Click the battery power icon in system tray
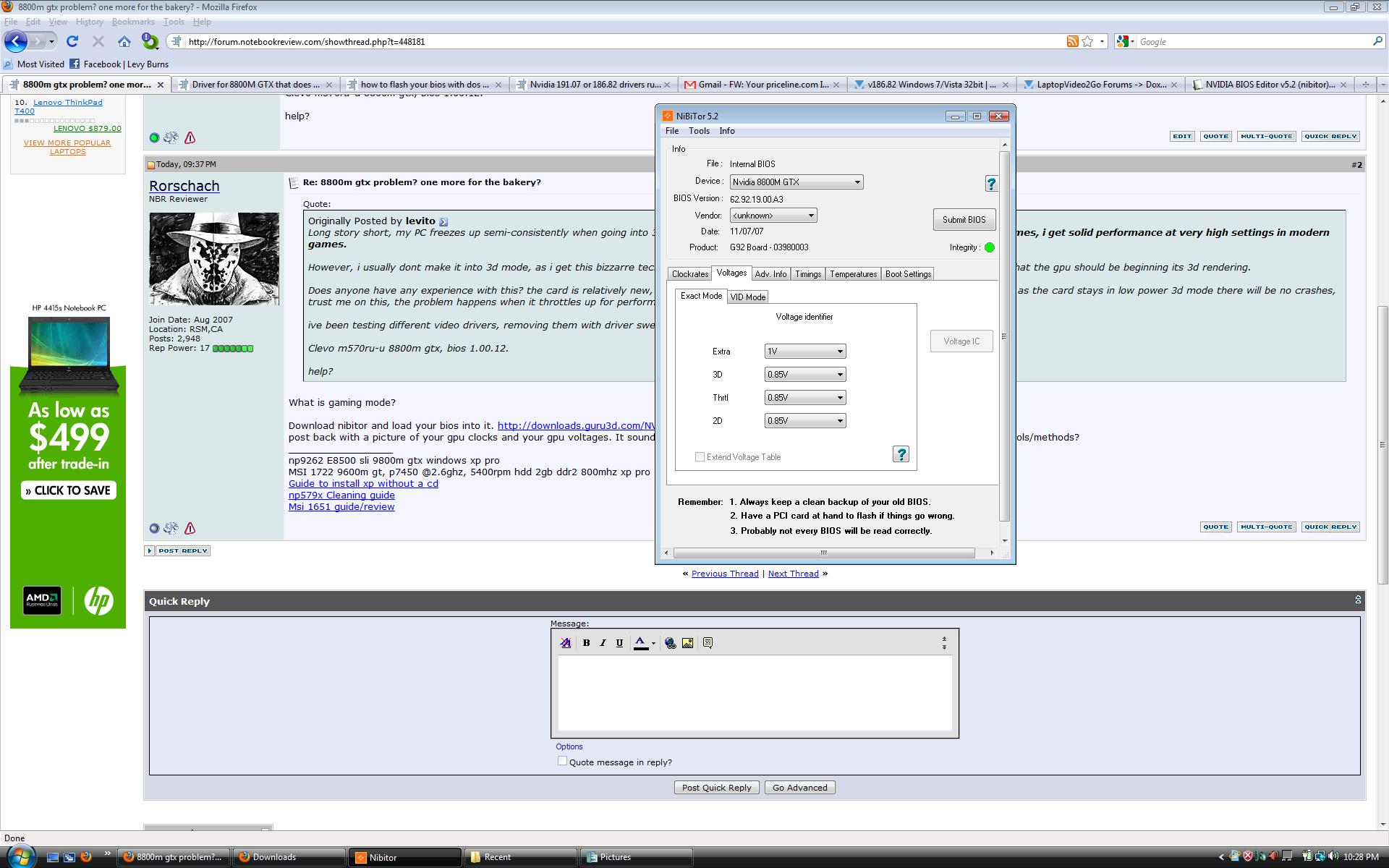Screen dimensions: 1389x868 [x=1307, y=857]
